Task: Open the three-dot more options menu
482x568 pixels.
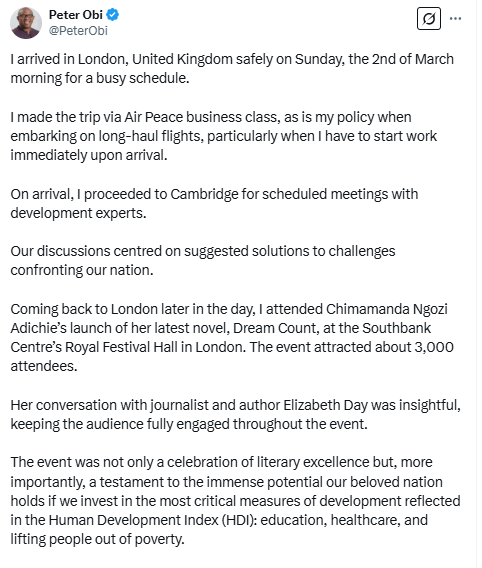Action: (455, 18)
